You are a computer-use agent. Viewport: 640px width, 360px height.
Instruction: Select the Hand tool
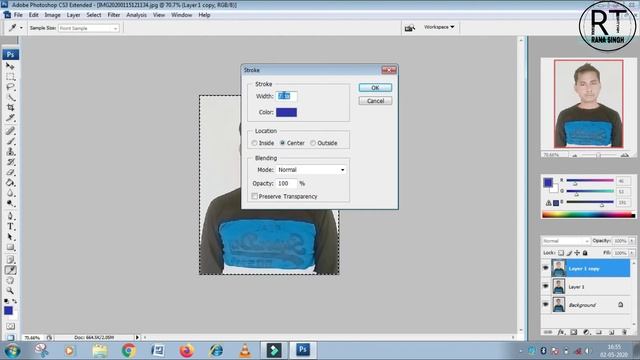[10, 280]
